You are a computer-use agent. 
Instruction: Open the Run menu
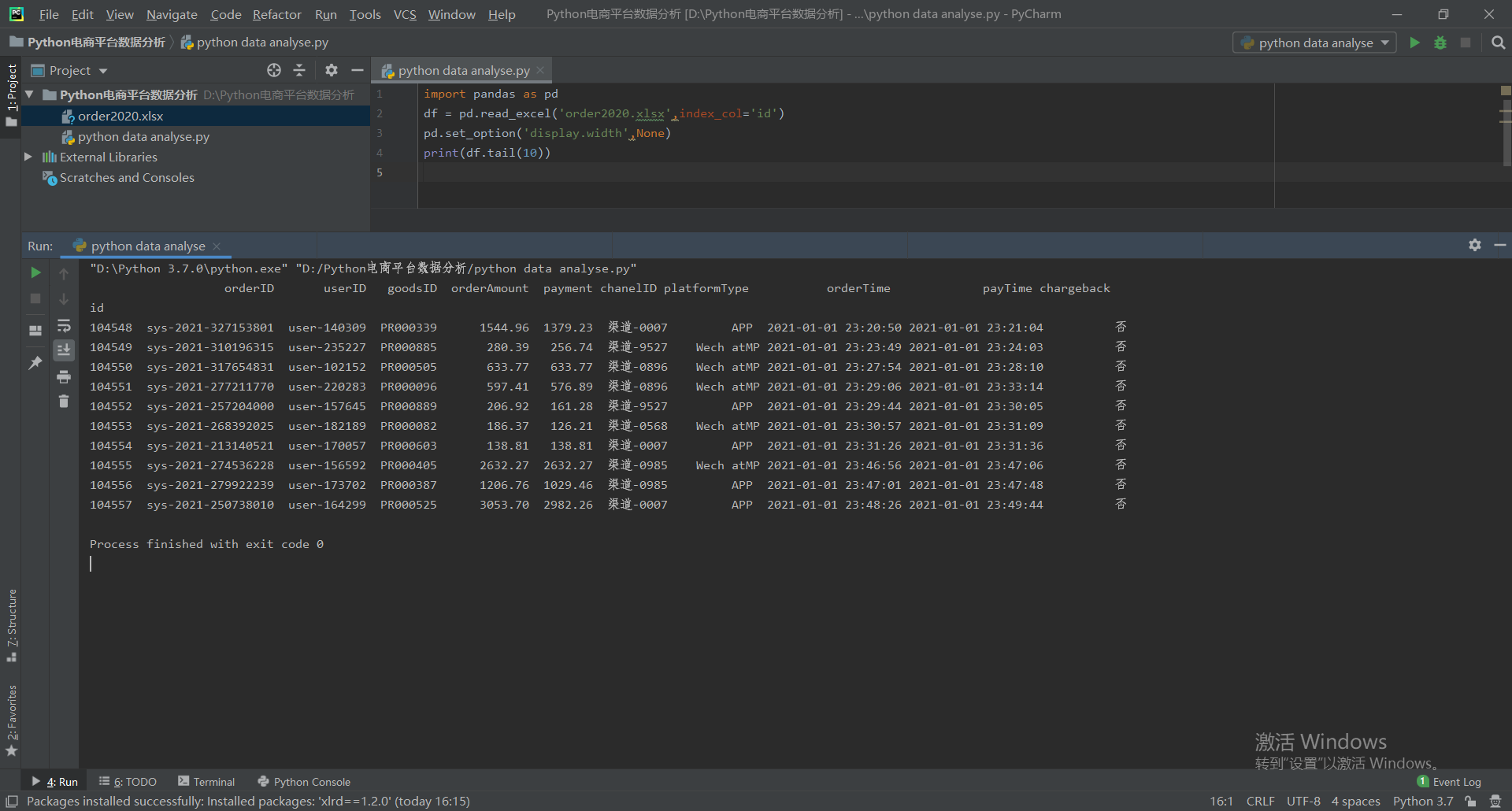(x=325, y=14)
